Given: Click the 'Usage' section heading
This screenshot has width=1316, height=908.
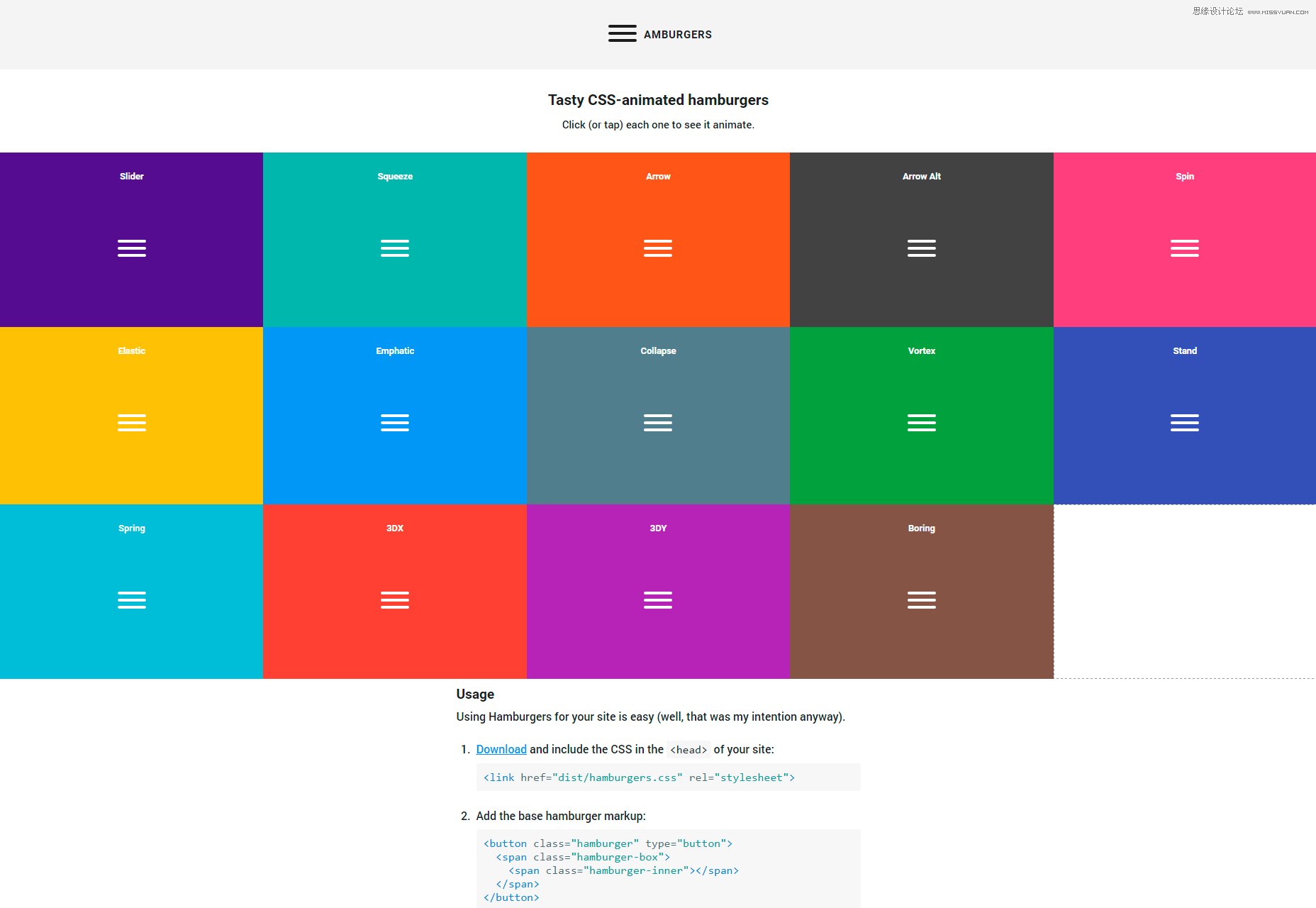Looking at the screenshot, I should 475,694.
